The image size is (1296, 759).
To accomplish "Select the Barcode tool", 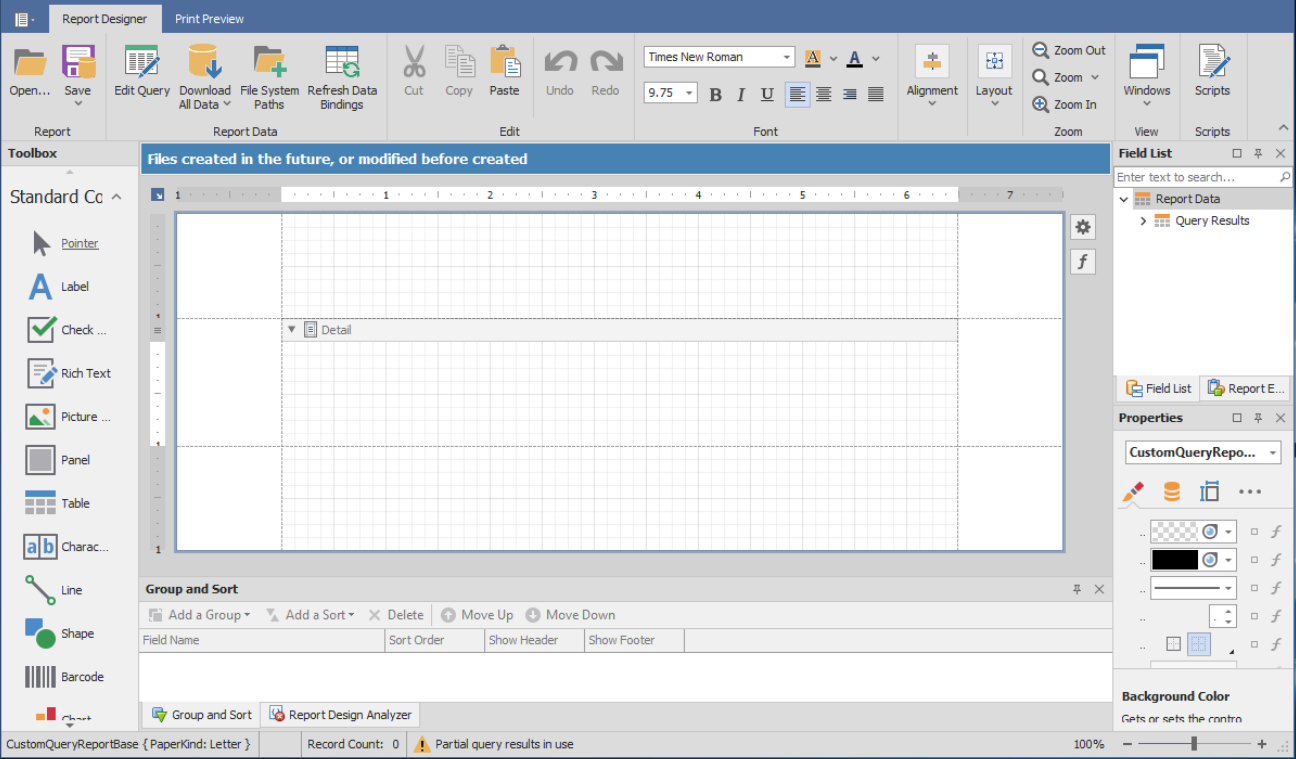I will coord(62,676).
